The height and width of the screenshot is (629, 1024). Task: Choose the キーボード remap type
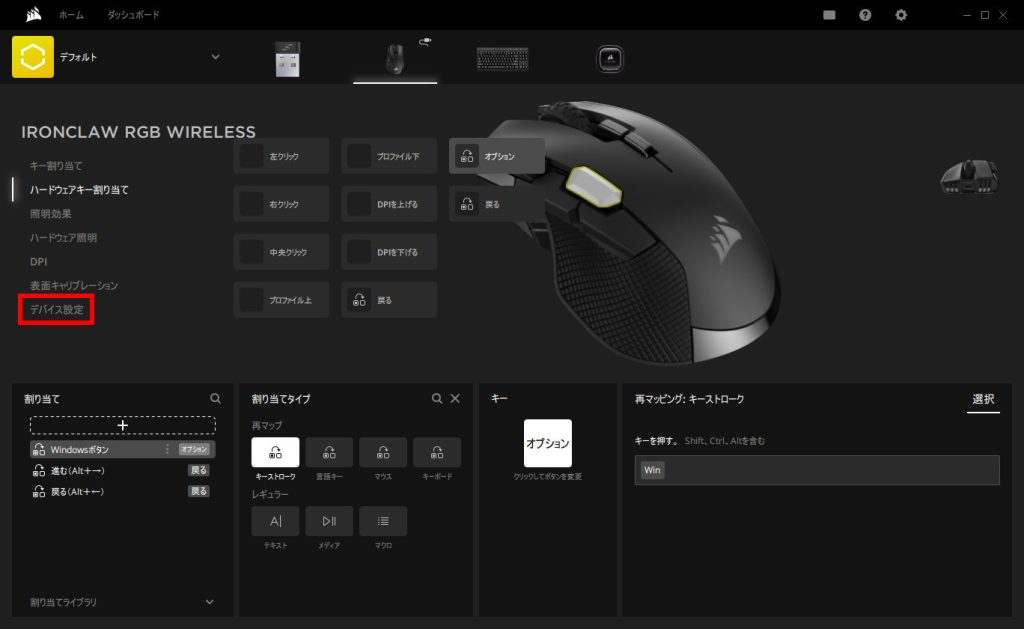(x=437, y=453)
